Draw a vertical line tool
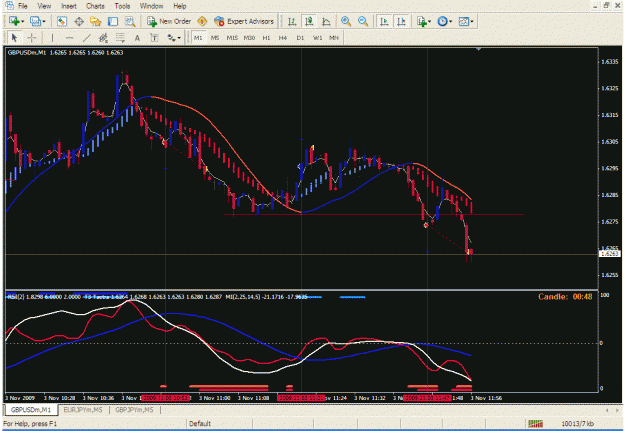The height and width of the screenshot is (431, 625). [x=52, y=38]
